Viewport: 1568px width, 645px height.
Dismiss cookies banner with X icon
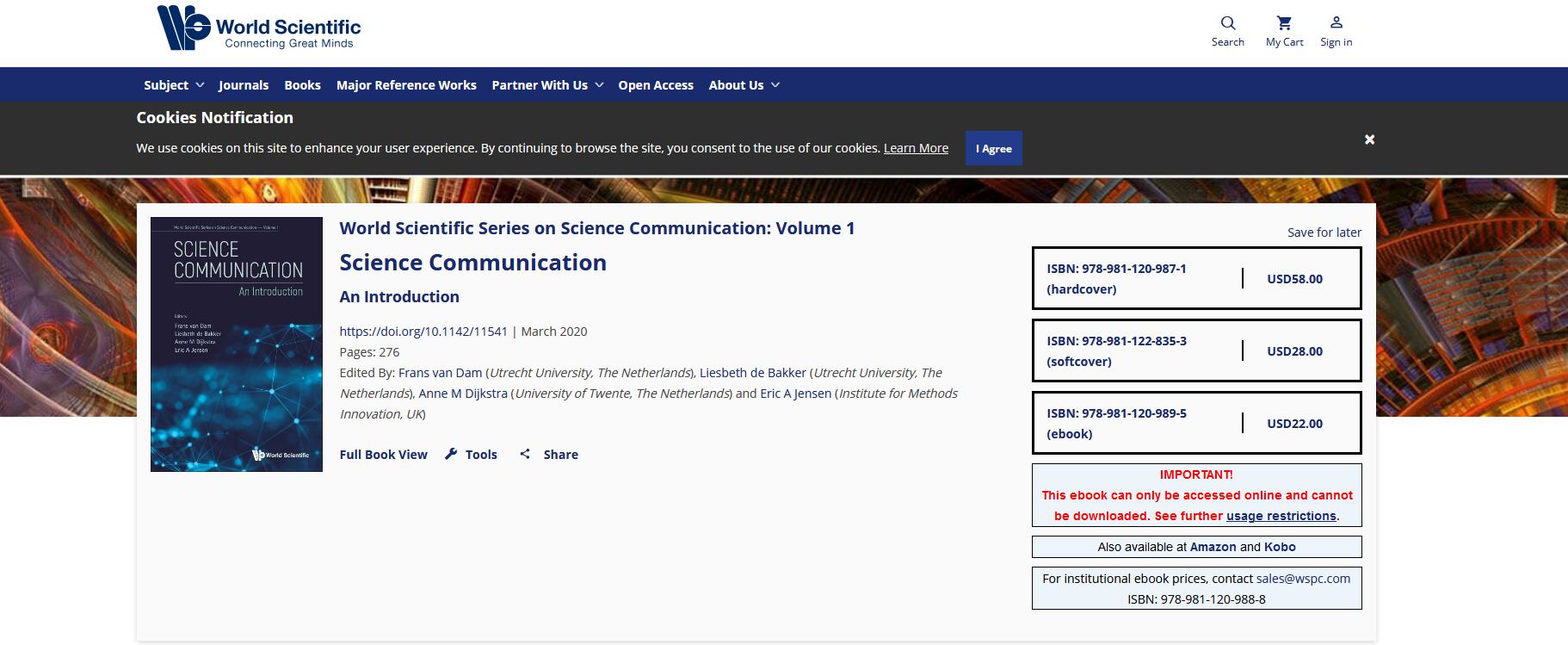(x=1369, y=140)
